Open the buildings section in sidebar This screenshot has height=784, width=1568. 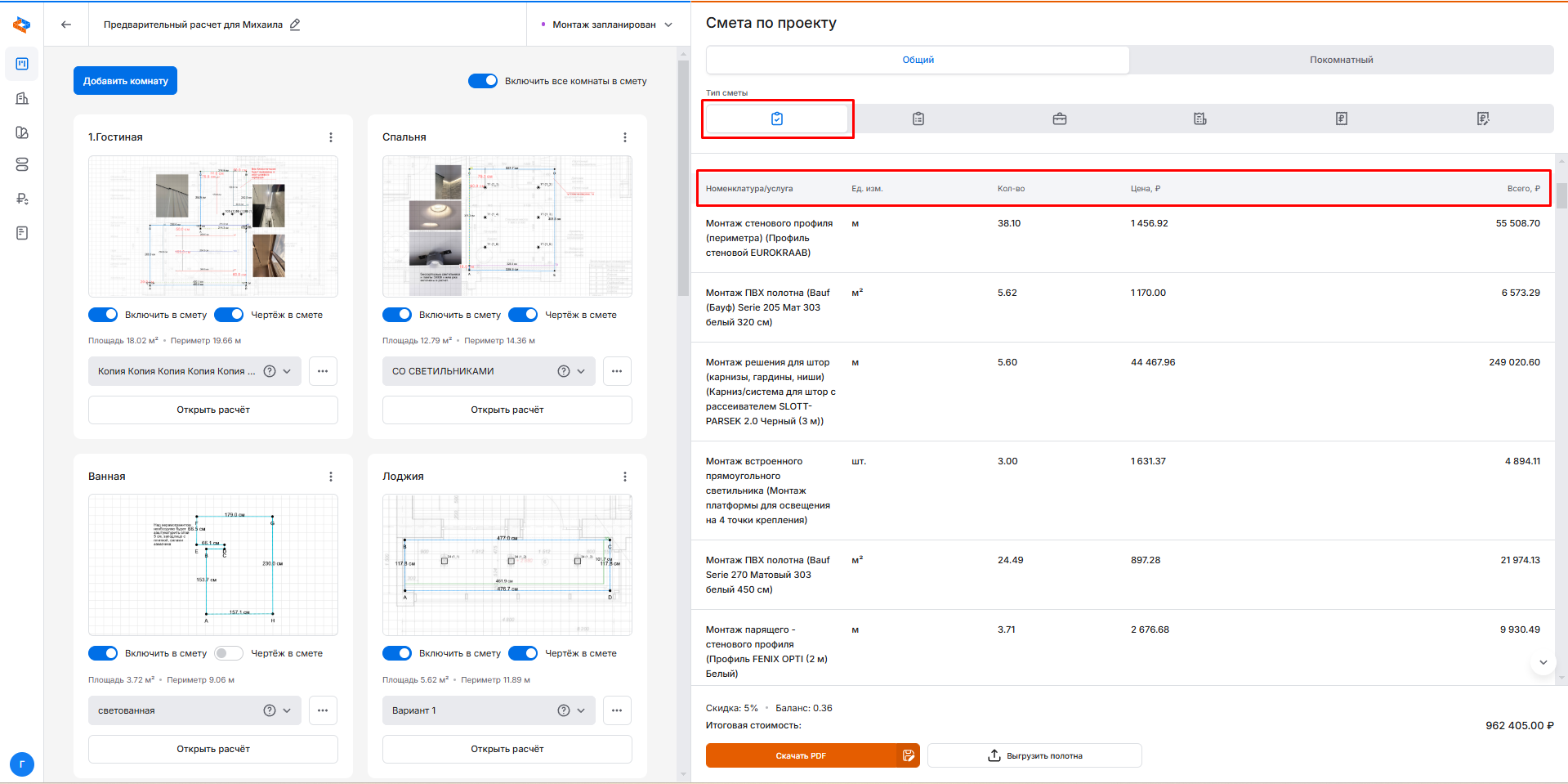click(x=22, y=98)
